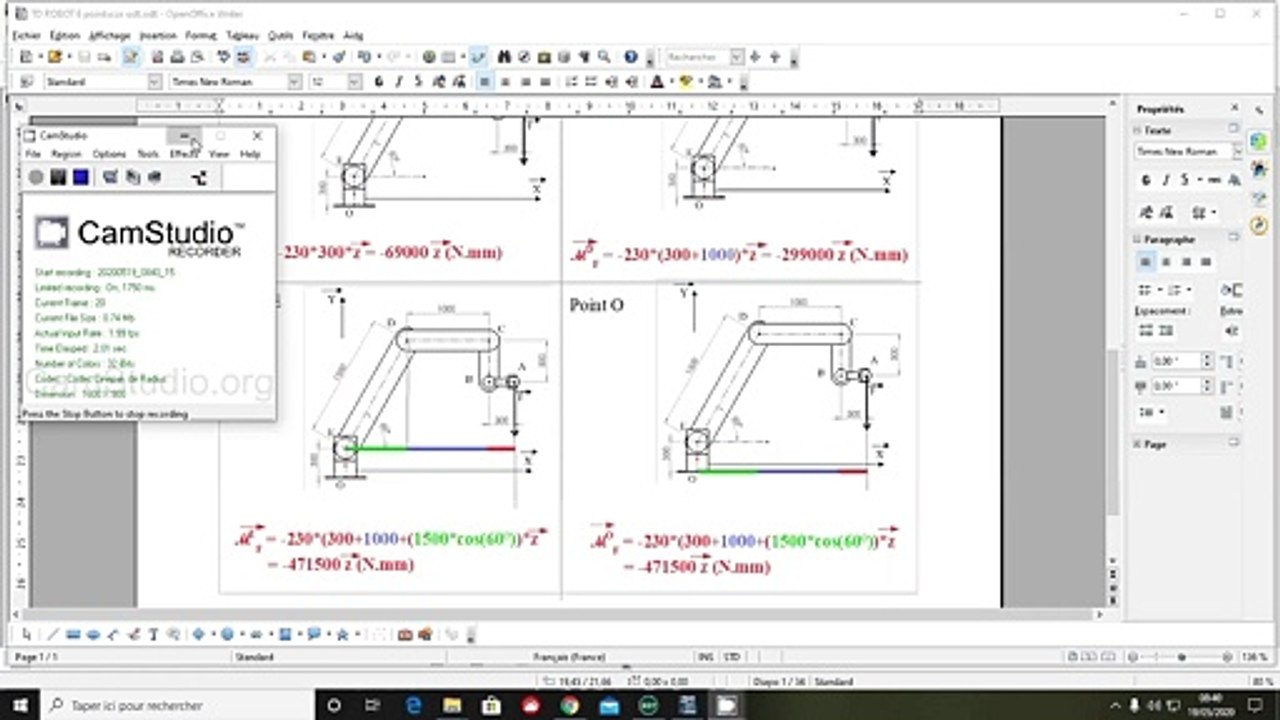This screenshot has height=720, width=1280.
Task: Toggle bold (G) in the formatting toolbar
Action: (x=379, y=82)
